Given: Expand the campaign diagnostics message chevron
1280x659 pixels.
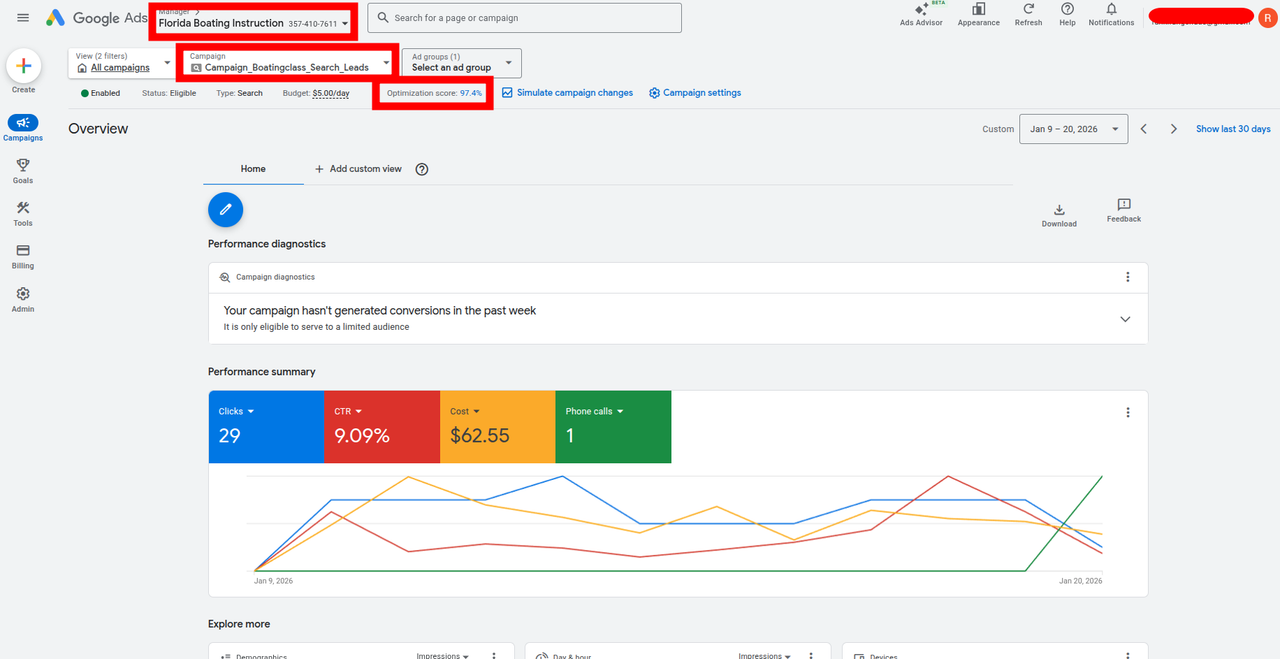Looking at the screenshot, I should point(1125,319).
